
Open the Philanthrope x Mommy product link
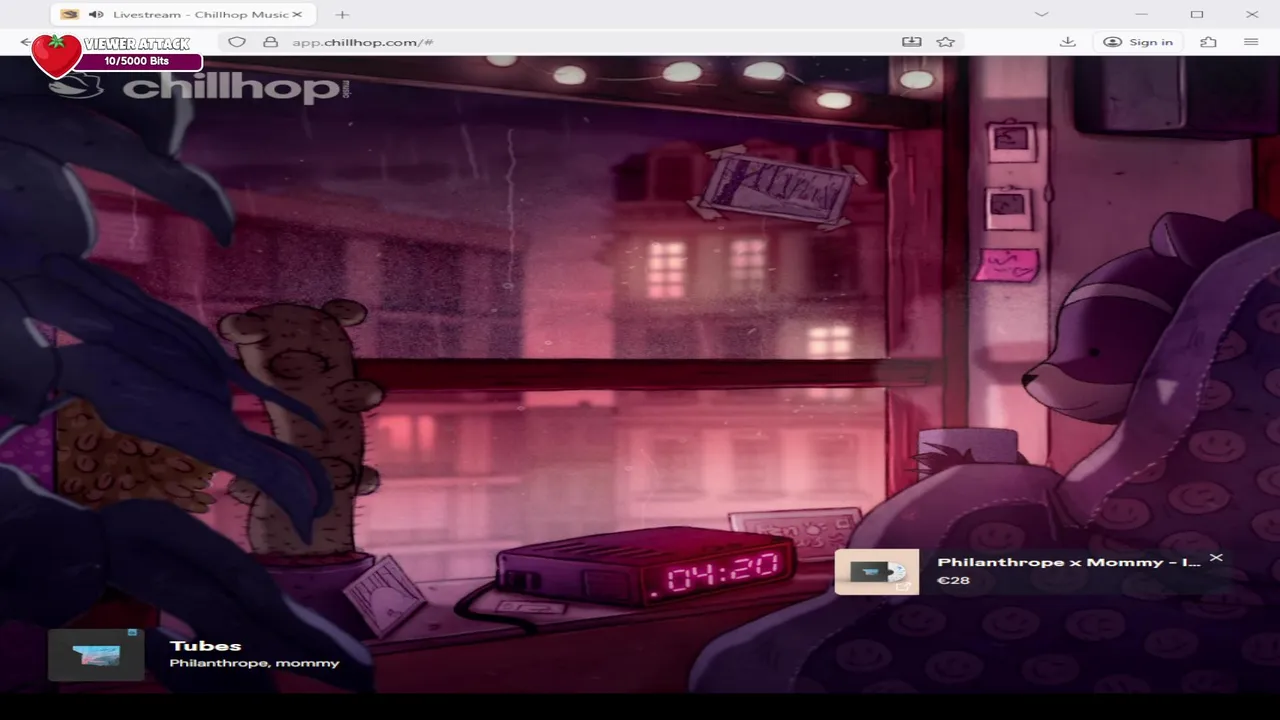(x=1069, y=562)
